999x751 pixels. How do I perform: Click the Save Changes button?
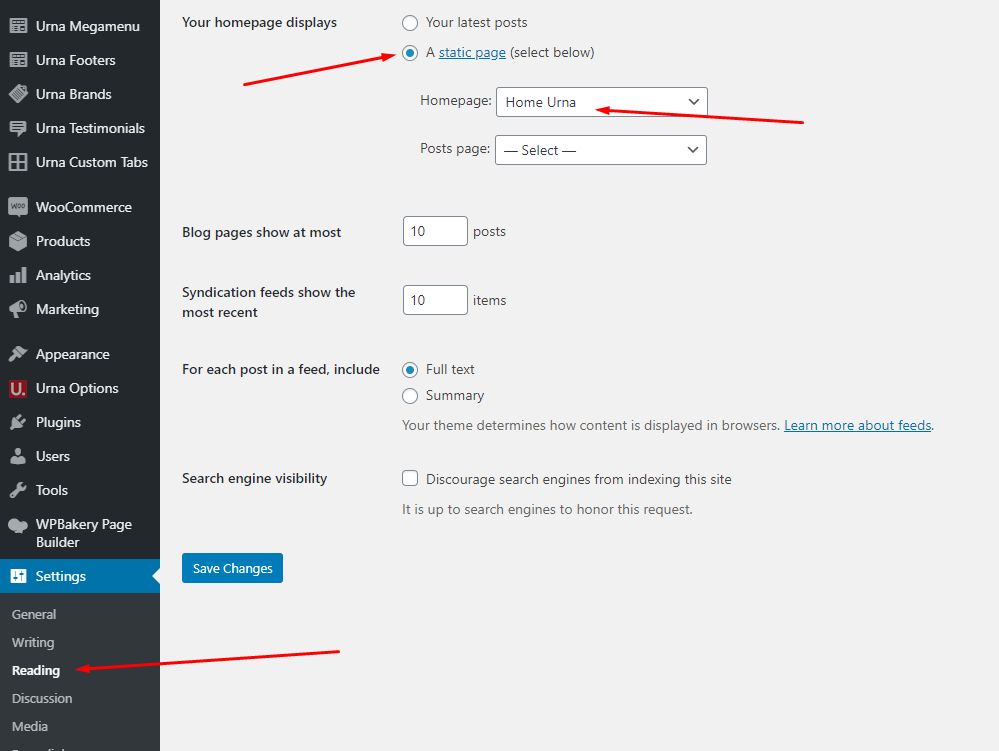[233, 568]
